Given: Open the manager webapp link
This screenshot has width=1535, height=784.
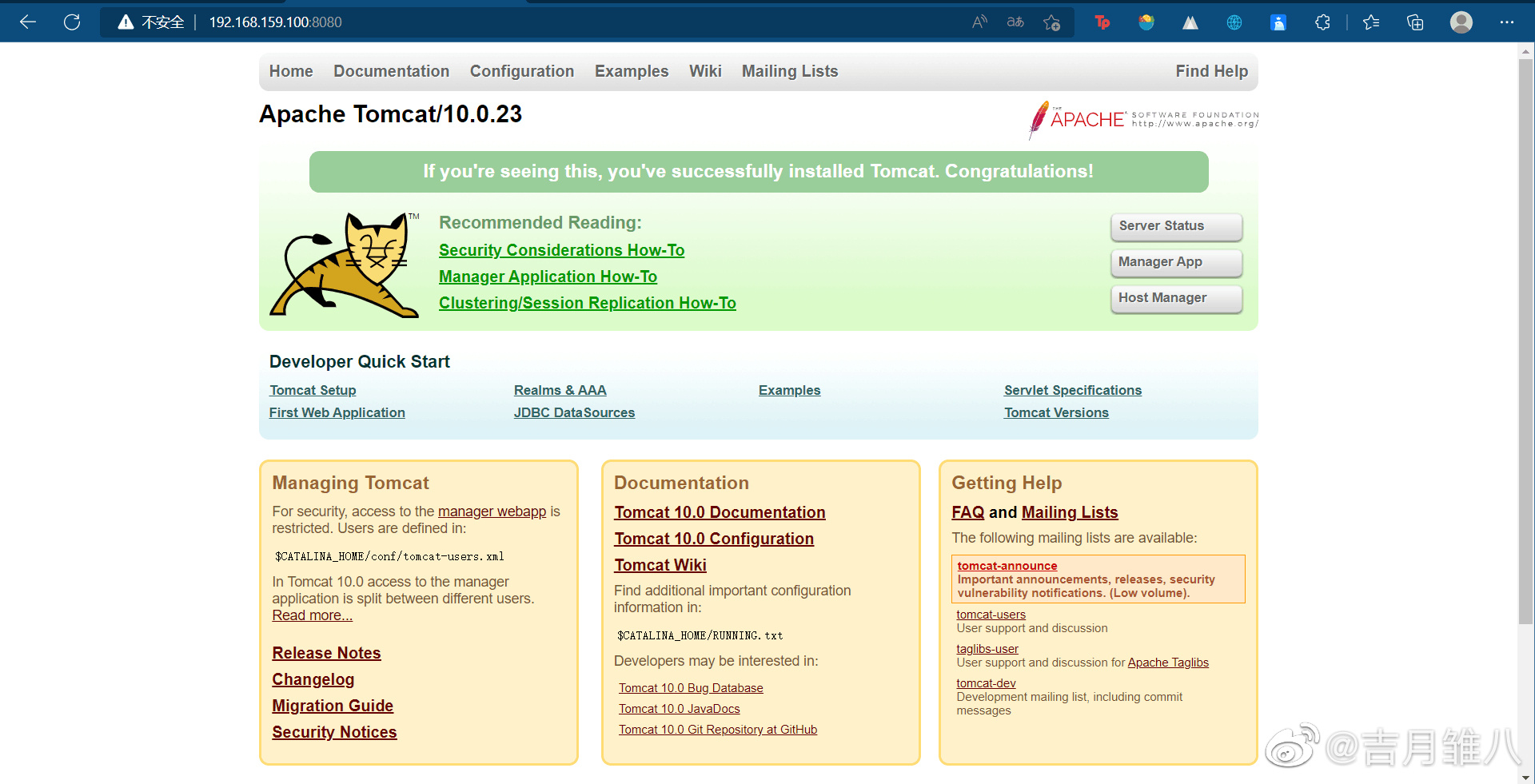Looking at the screenshot, I should point(492,511).
